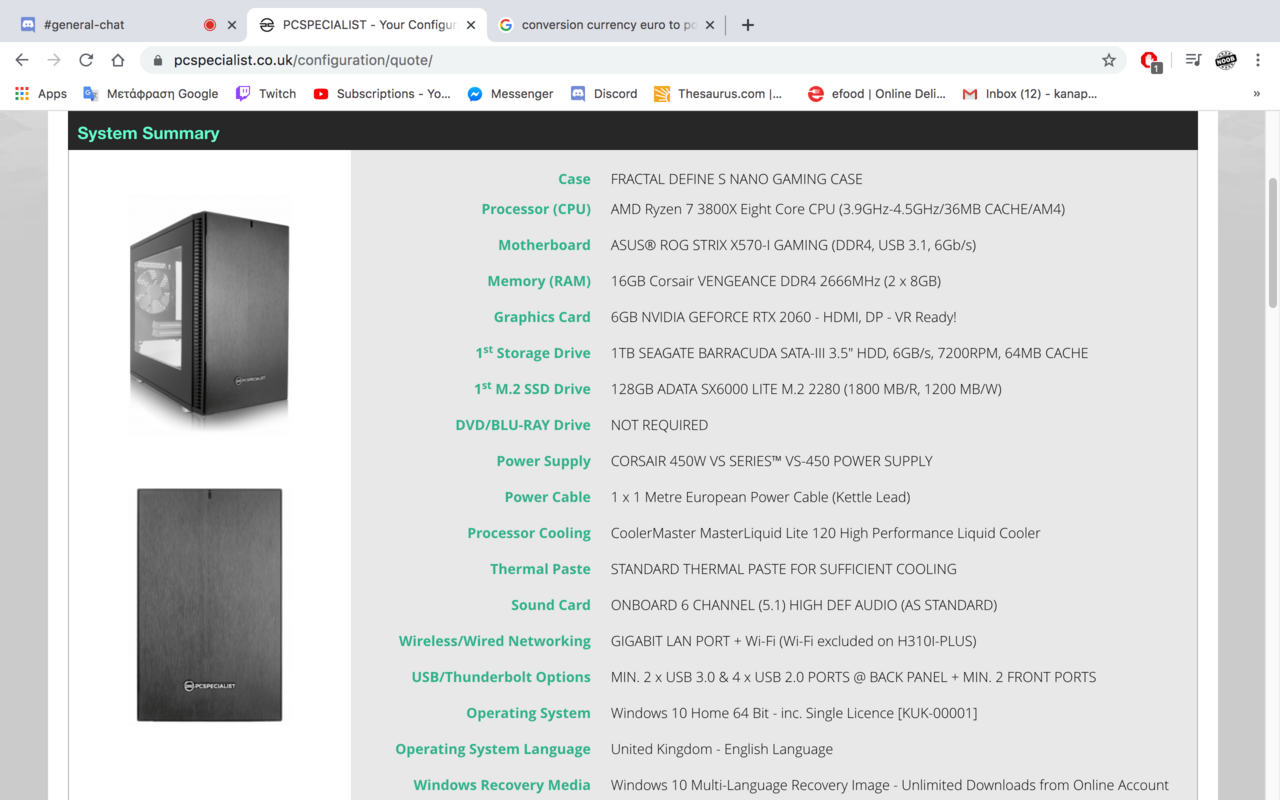Click the Windows 10 Home 64 Bit text

(x=794, y=713)
